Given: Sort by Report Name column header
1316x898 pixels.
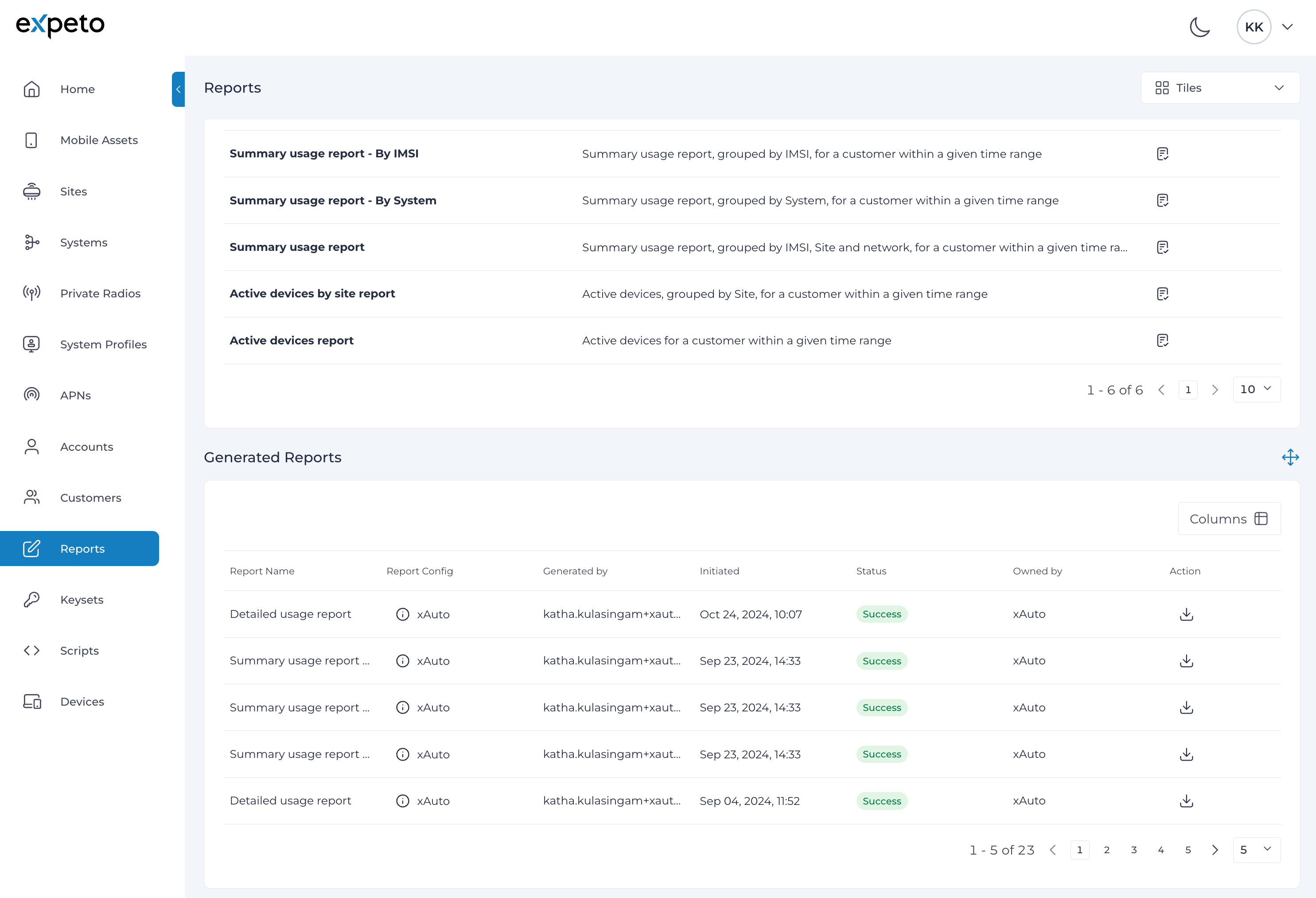Looking at the screenshot, I should (262, 571).
